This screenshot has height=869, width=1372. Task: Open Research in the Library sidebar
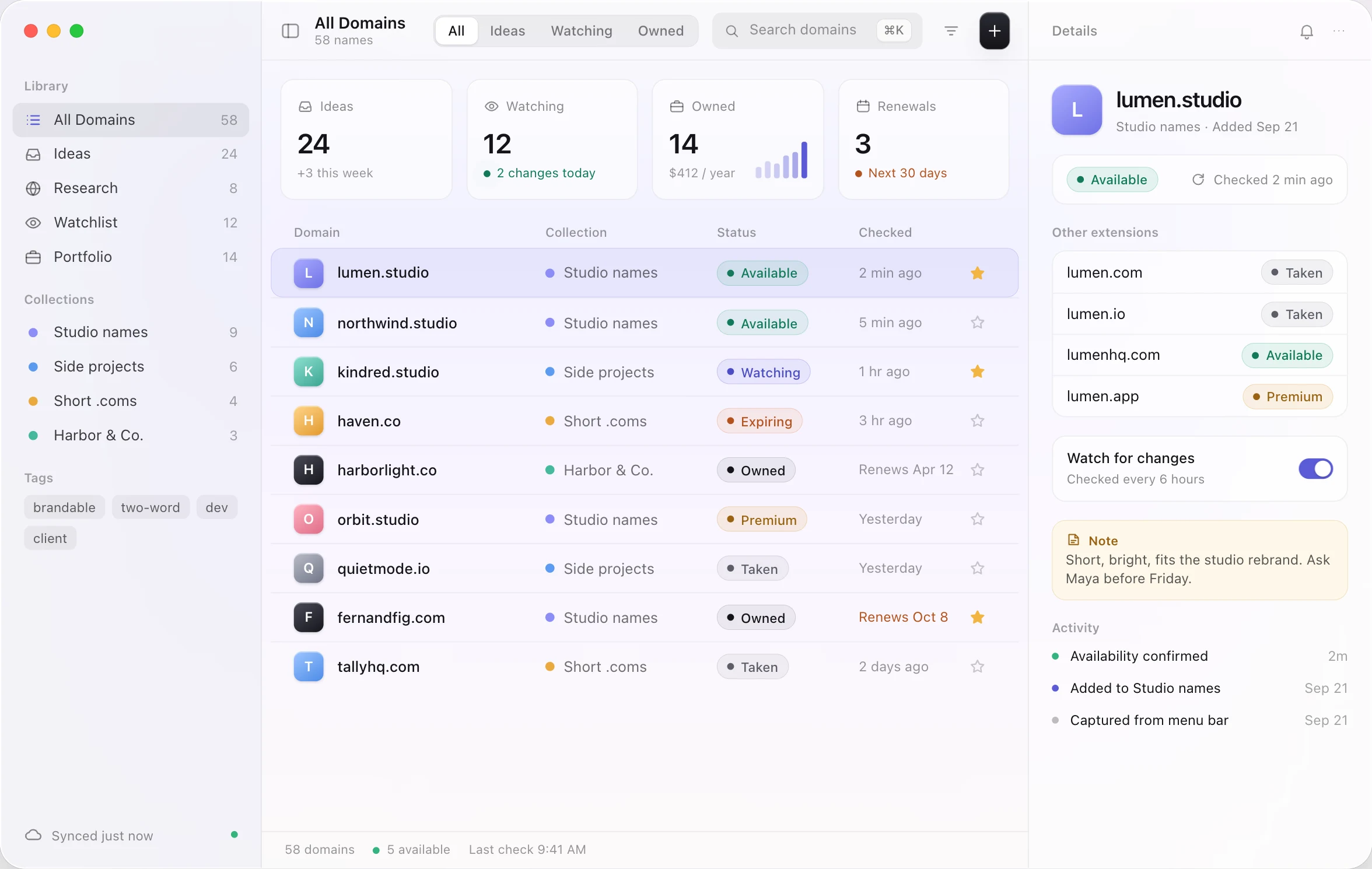pyautogui.click(x=131, y=188)
